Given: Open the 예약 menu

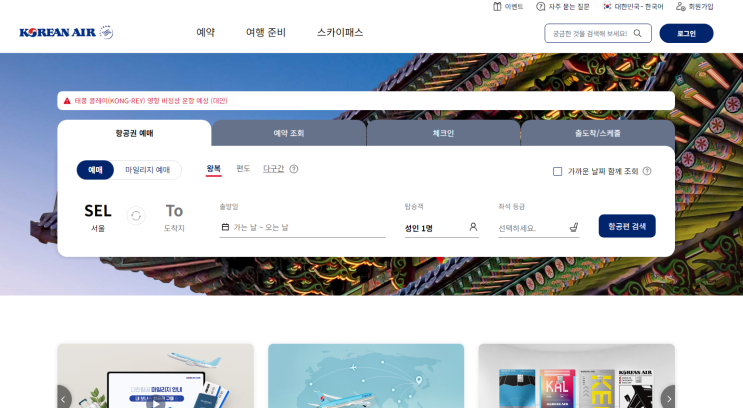Looking at the screenshot, I should pyautogui.click(x=206, y=32).
